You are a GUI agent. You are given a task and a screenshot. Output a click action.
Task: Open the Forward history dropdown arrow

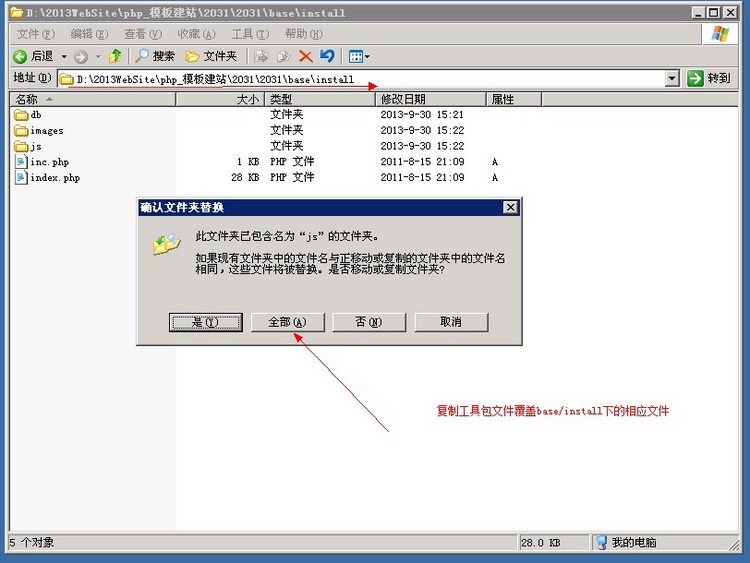click(98, 56)
